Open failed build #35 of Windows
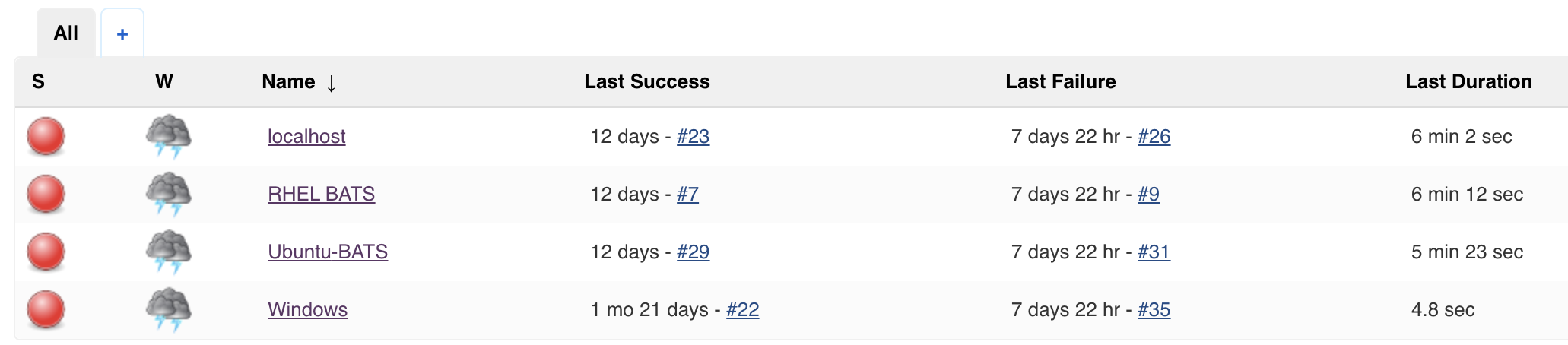Image resolution: width=1568 pixels, height=345 pixels. (x=1154, y=309)
